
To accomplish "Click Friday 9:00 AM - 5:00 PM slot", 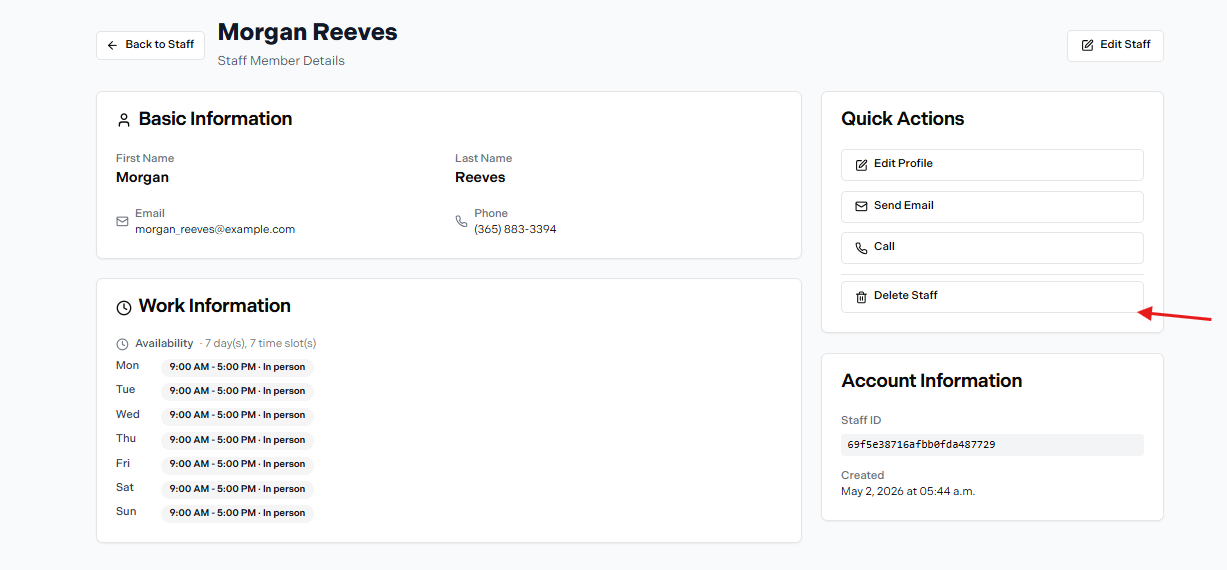I will pos(237,464).
